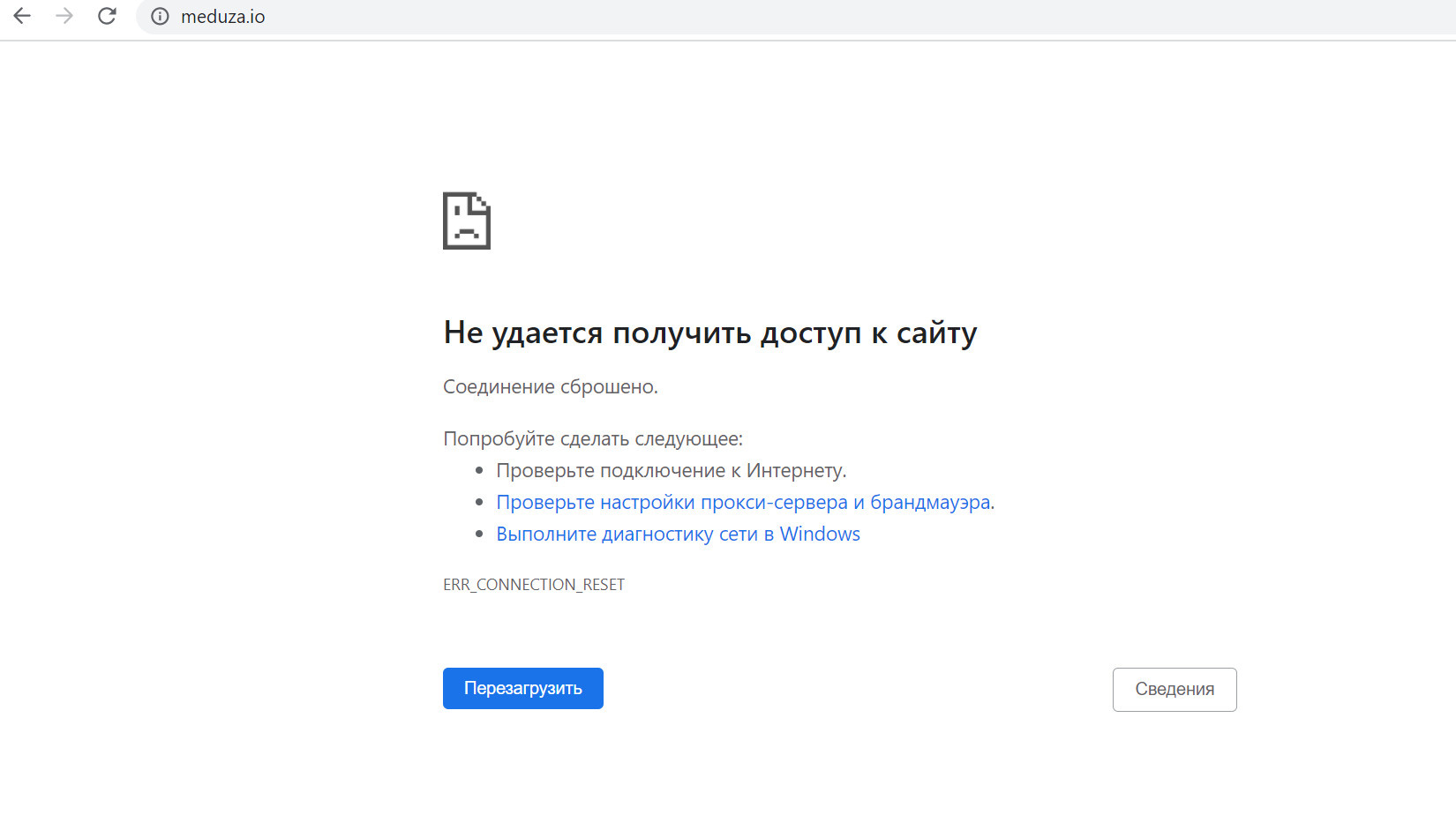The image size is (1456, 830).
Task: Click the bullet before the proxy settings link
Action: tap(479, 503)
